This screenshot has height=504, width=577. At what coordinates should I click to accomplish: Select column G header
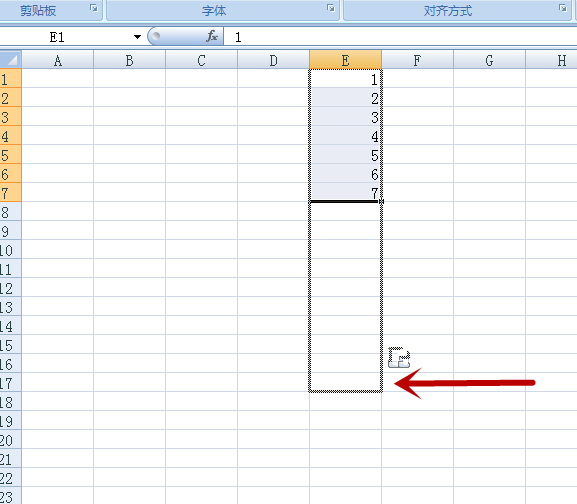coord(489,60)
